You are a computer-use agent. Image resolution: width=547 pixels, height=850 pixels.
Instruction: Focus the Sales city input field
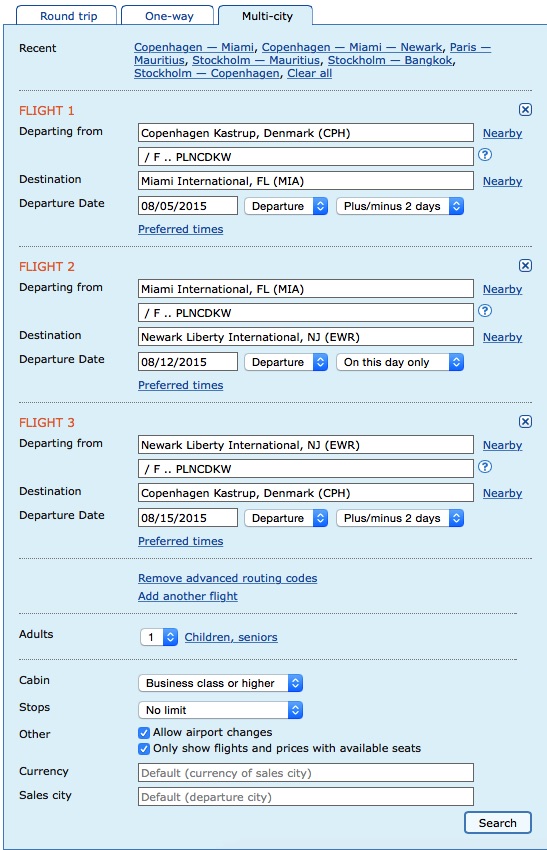[306, 797]
